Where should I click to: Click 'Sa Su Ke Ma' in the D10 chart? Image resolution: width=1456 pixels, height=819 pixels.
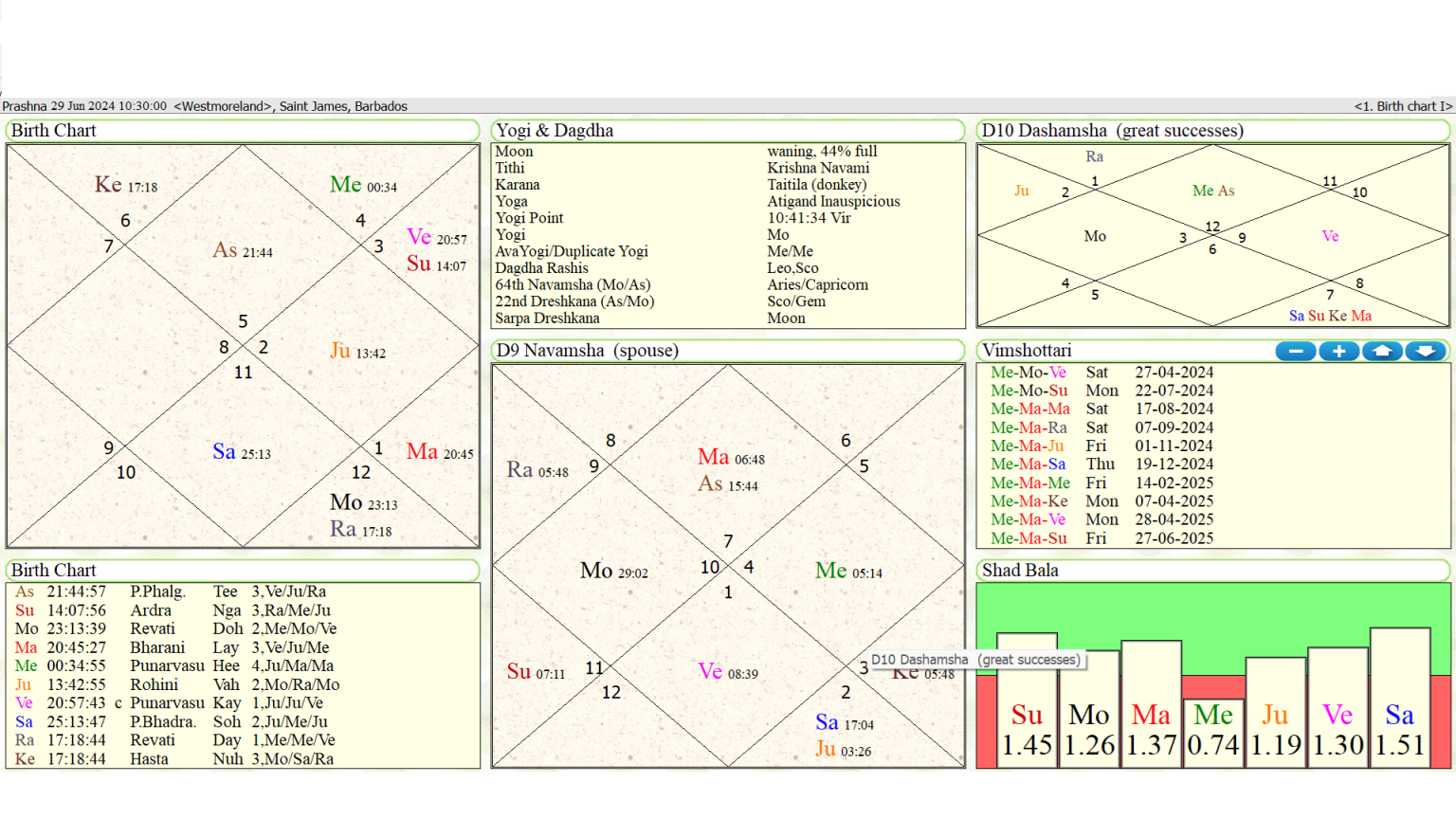pos(1330,316)
